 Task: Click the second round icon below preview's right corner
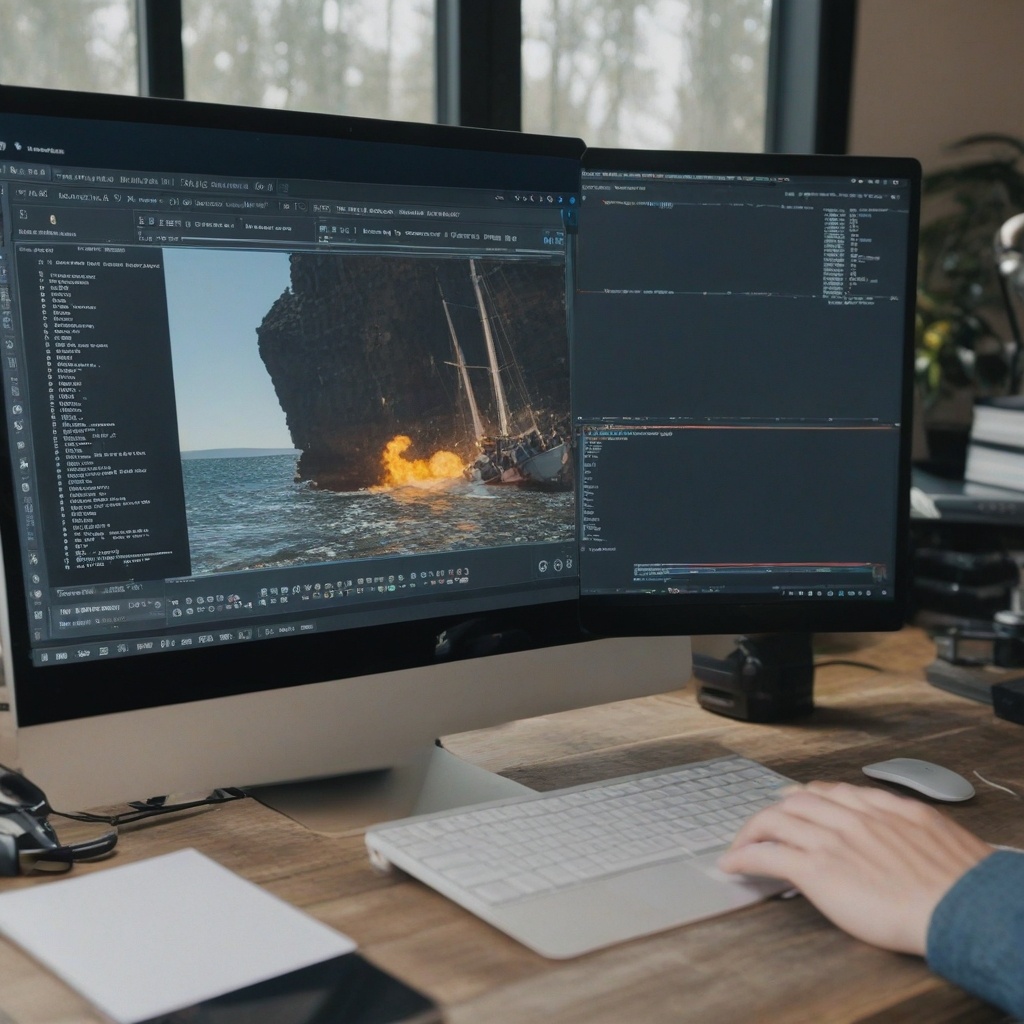(558, 565)
